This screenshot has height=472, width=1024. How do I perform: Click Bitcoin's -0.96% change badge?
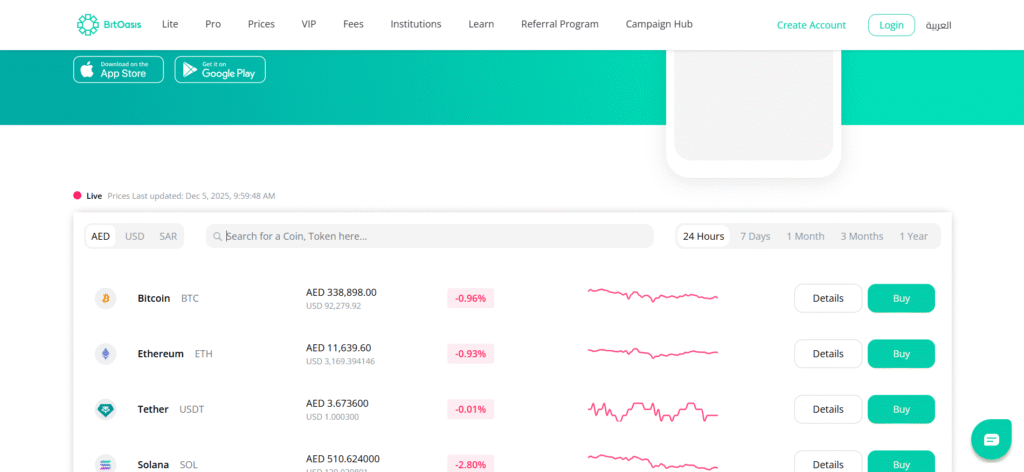point(471,298)
